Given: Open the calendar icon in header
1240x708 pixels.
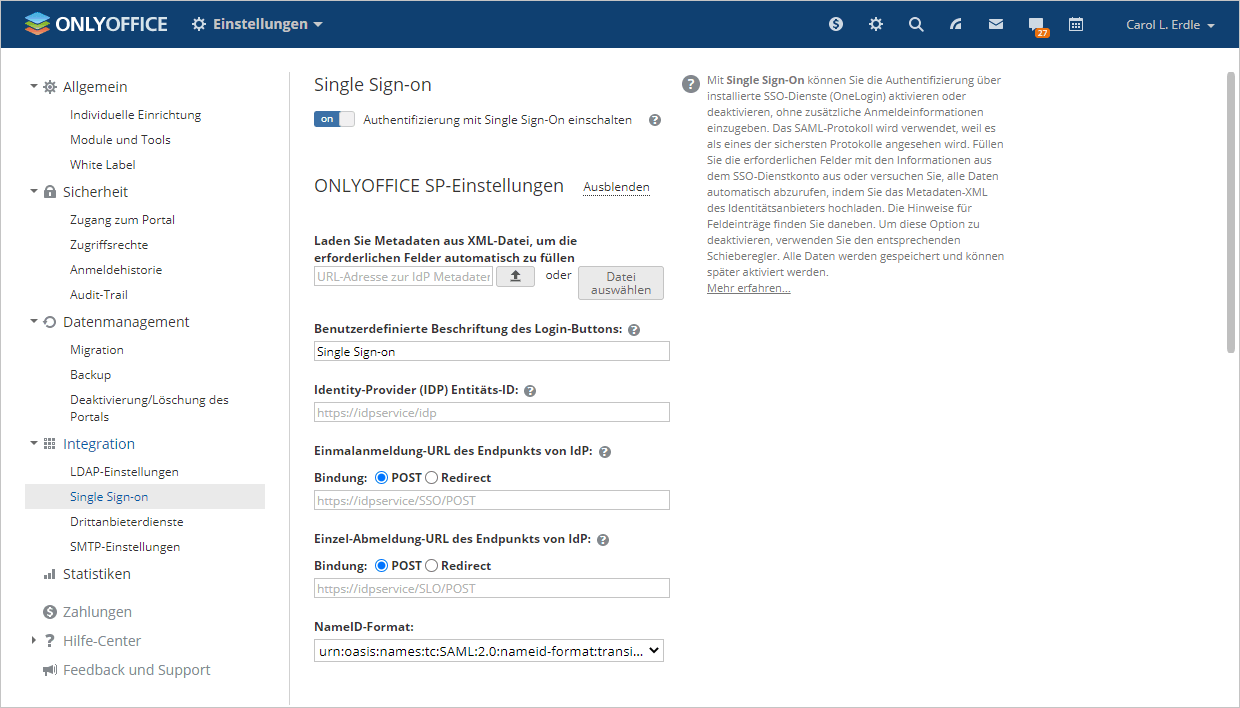Looking at the screenshot, I should pos(1076,24).
